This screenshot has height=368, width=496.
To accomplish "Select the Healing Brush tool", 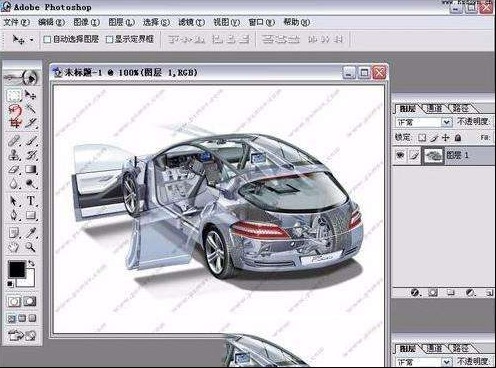I will (14, 141).
